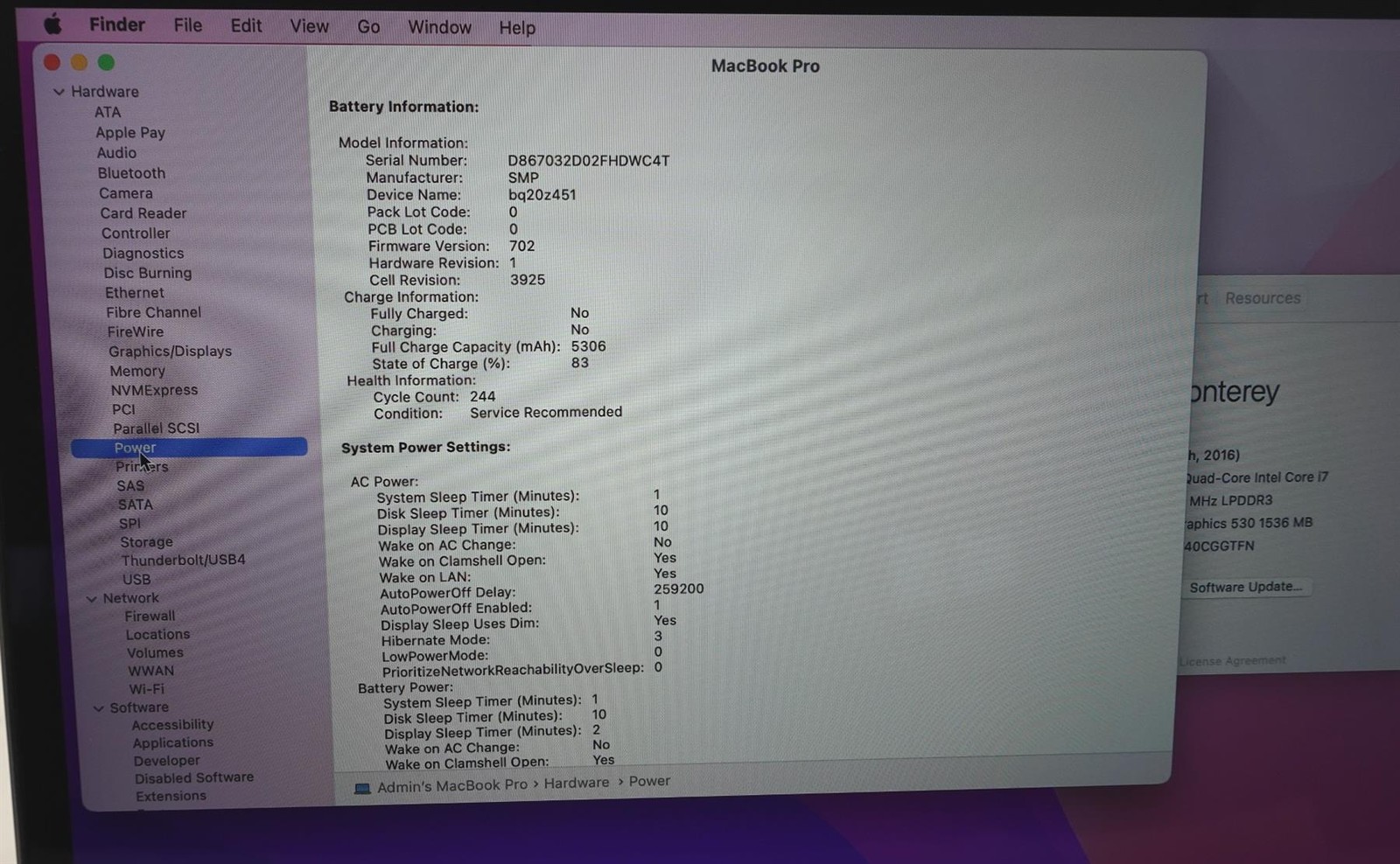Open the Apple menu icon
Viewport: 1400px width, 864px height.
point(52,24)
